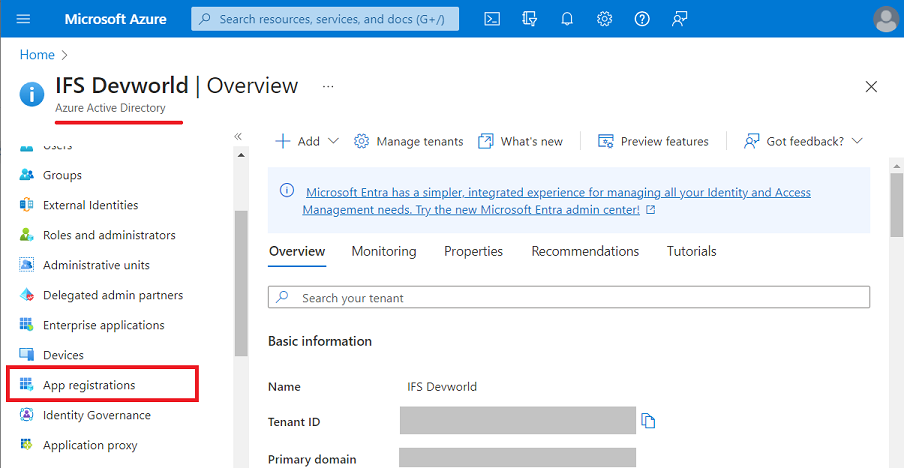Click the info icon in Entra banner
Viewport: 904px width, 468px height.
[x=287, y=190]
